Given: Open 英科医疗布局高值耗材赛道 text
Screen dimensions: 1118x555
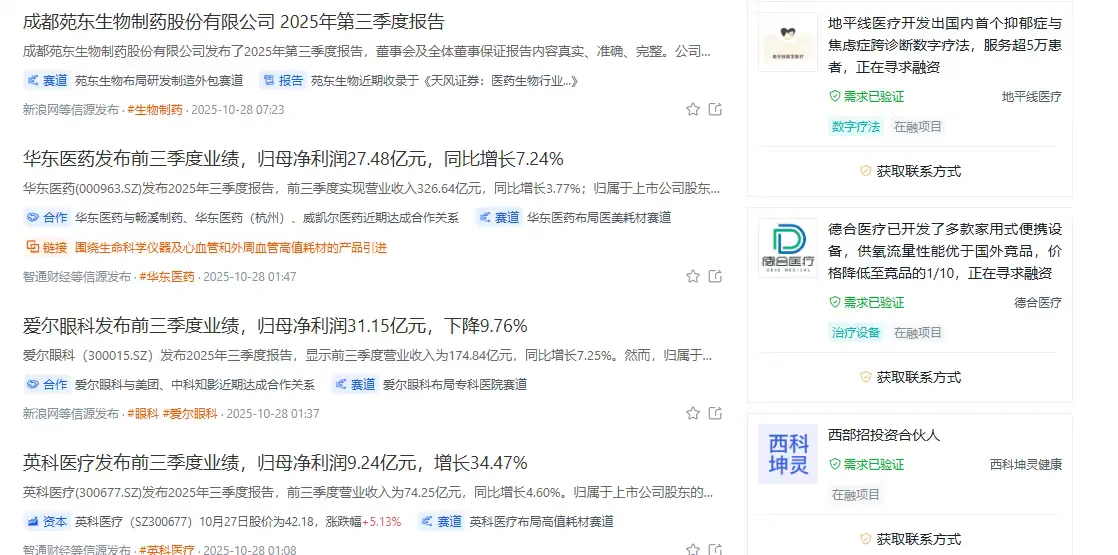Looking at the screenshot, I should 541,521.
